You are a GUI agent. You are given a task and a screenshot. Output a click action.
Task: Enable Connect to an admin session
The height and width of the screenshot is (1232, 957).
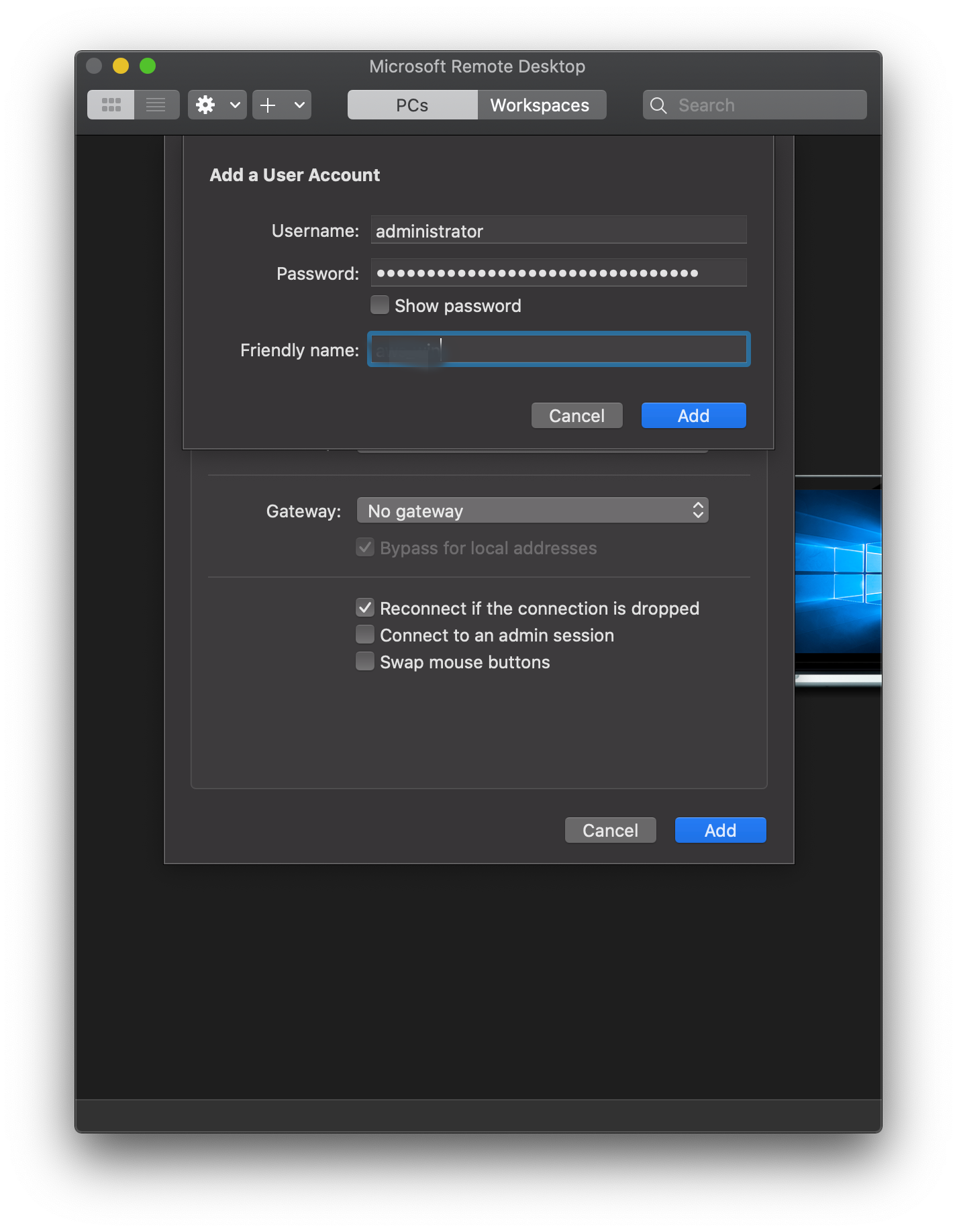pos(365,635)
